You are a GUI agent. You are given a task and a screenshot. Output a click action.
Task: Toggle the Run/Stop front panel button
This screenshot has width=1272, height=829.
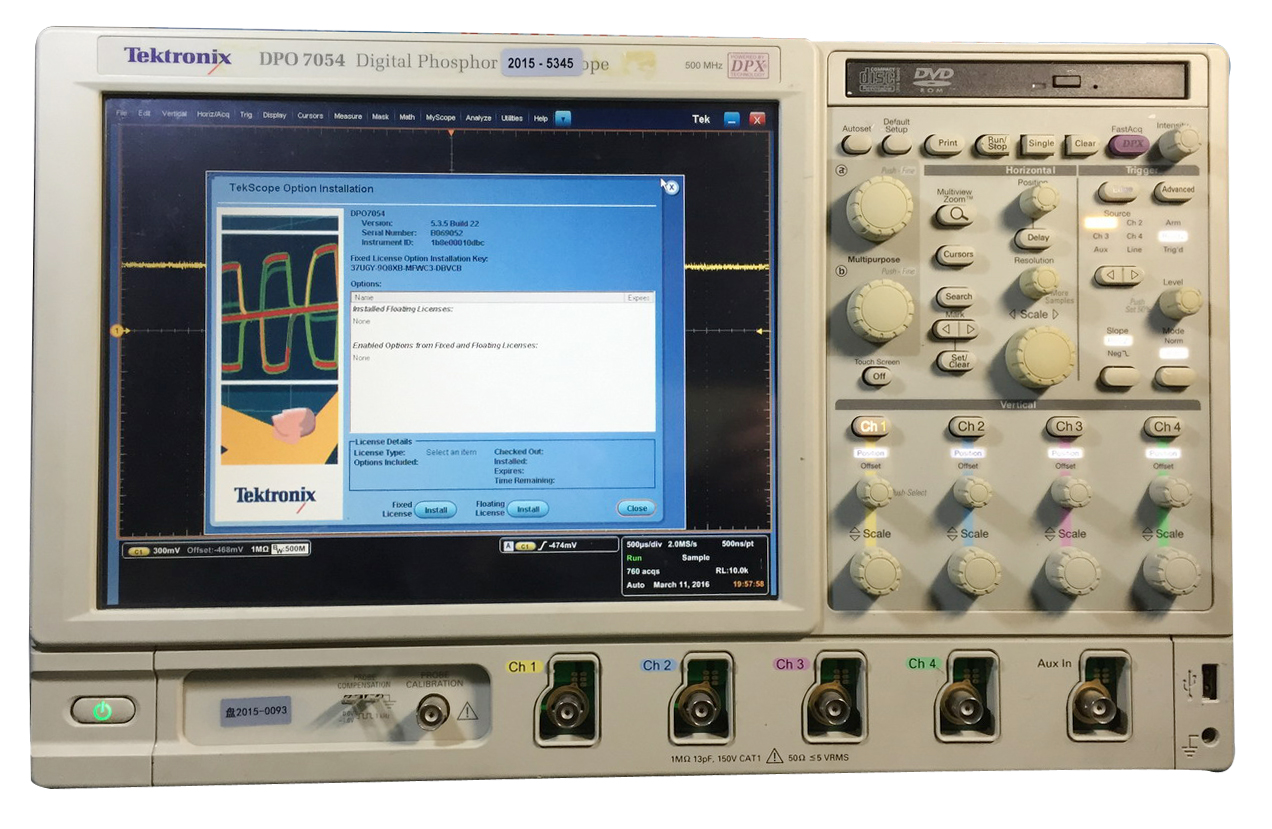994,144
